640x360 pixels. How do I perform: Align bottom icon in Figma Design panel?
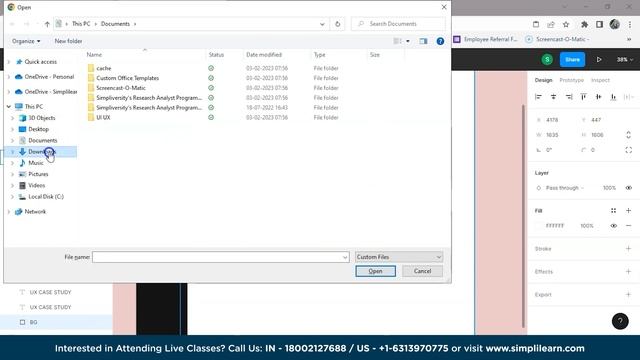coord(613,97)
